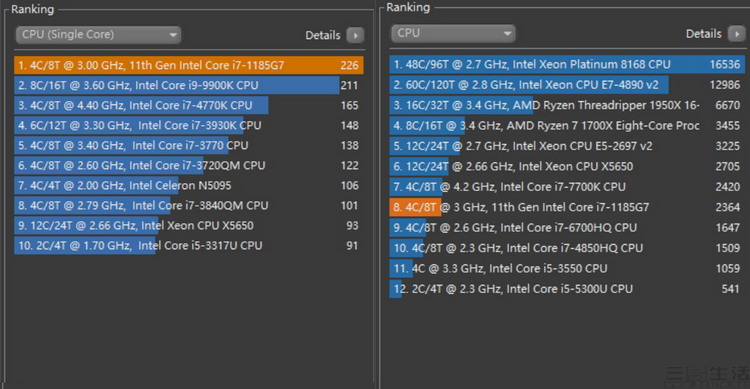Select the Xeon E5-2697 v2 row
This screenshot has height=389, width=750.
pyautogui.click(x=567, y=146)
